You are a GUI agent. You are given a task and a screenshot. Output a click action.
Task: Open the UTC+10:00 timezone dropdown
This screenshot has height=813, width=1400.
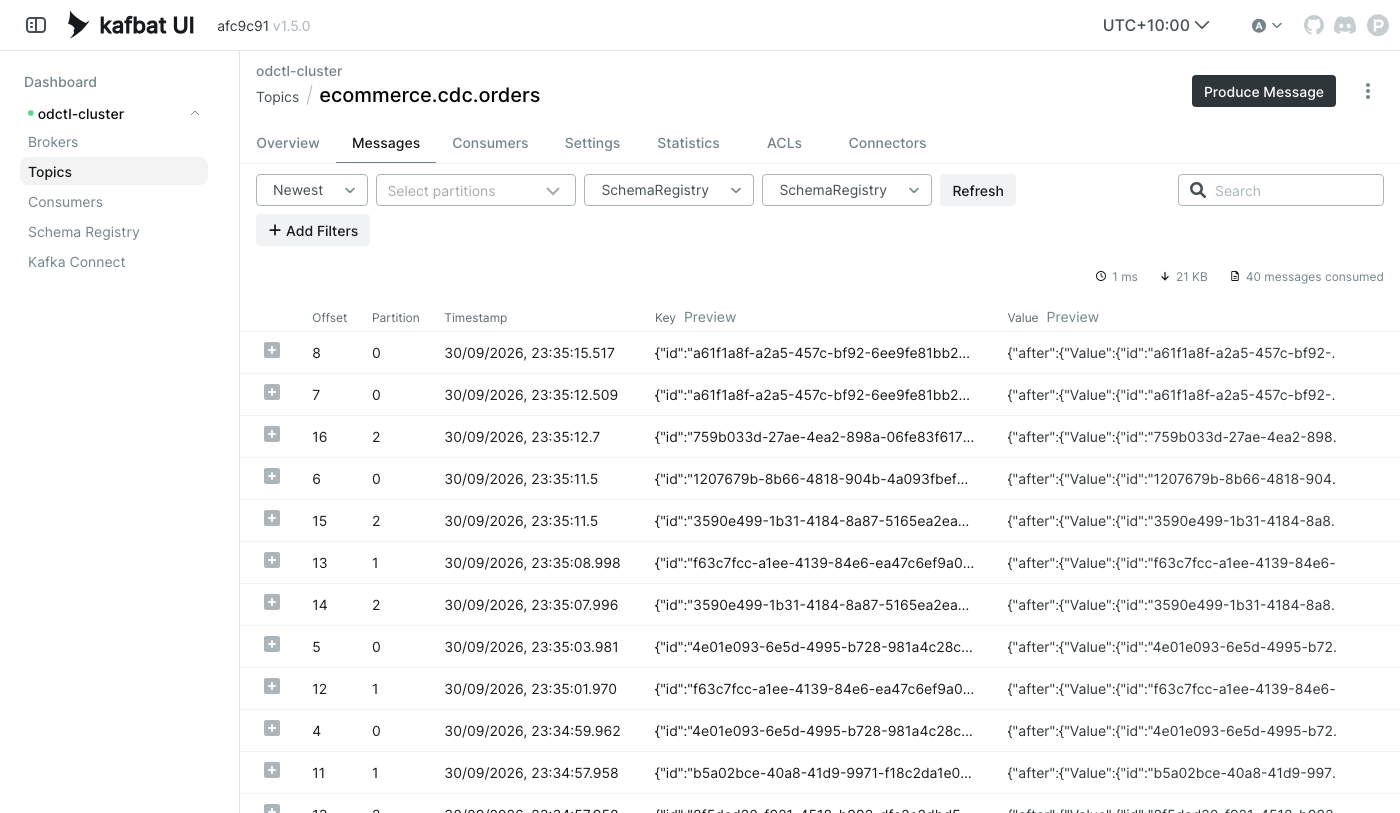point(1156,25)
